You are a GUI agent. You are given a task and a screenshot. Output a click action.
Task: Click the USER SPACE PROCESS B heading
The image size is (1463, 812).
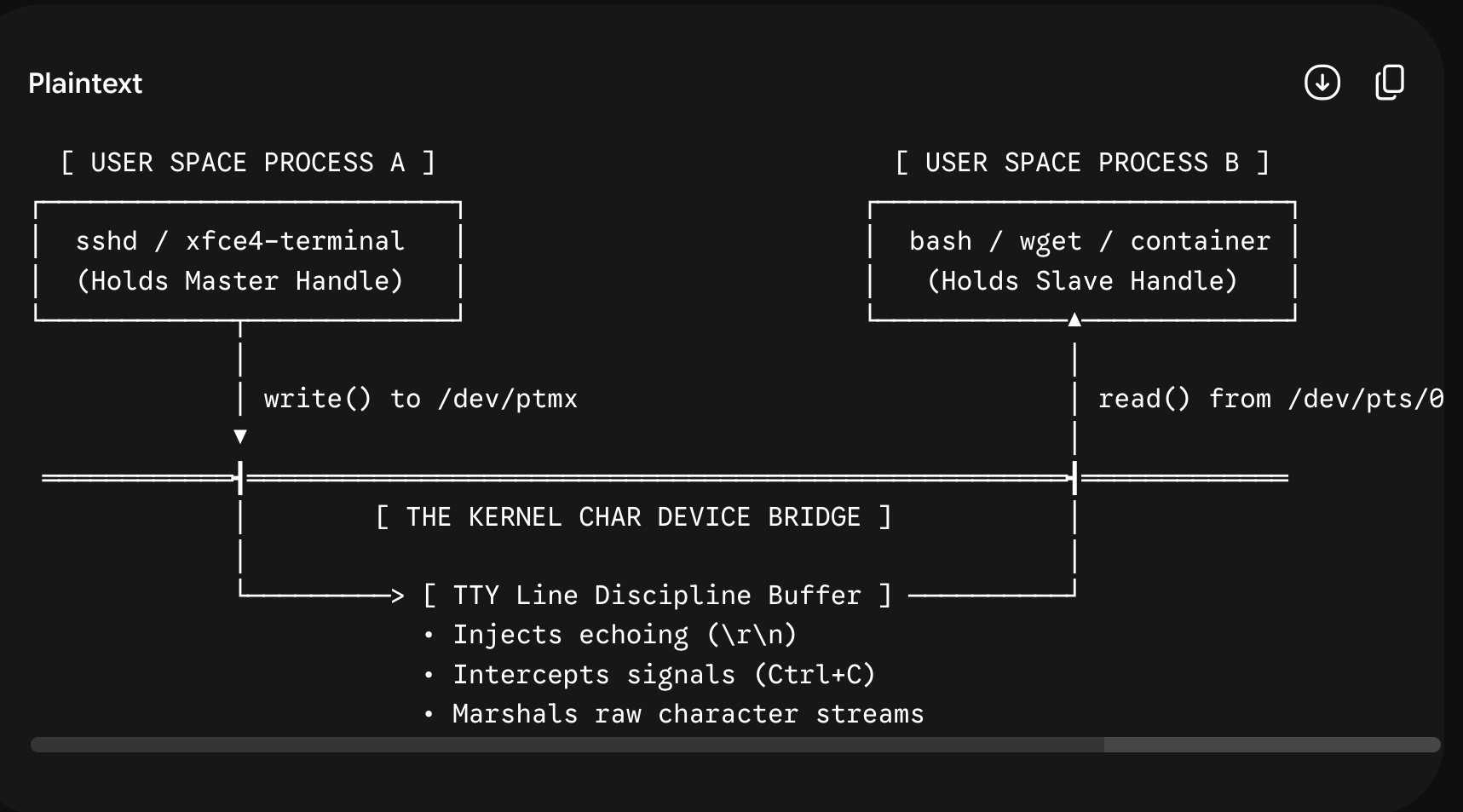1082,163
